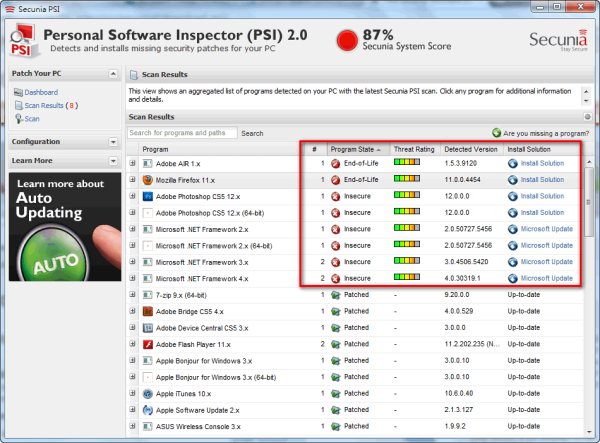600x443 pixels.
Task: Click the Scan Results header document icon
Action: pos(134,75)
